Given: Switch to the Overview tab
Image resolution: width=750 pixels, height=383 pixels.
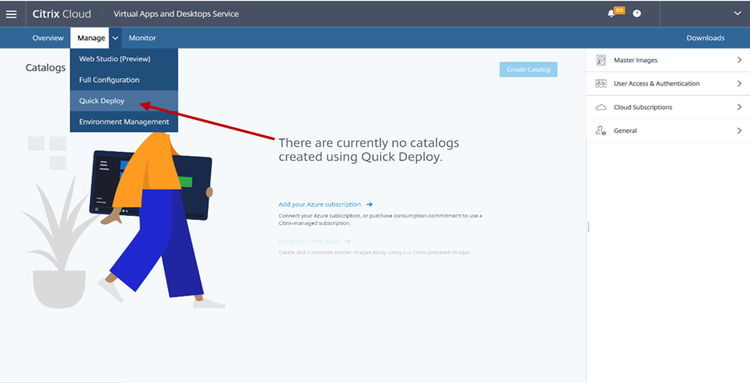Looking at the screenshot, I should 48,38.
